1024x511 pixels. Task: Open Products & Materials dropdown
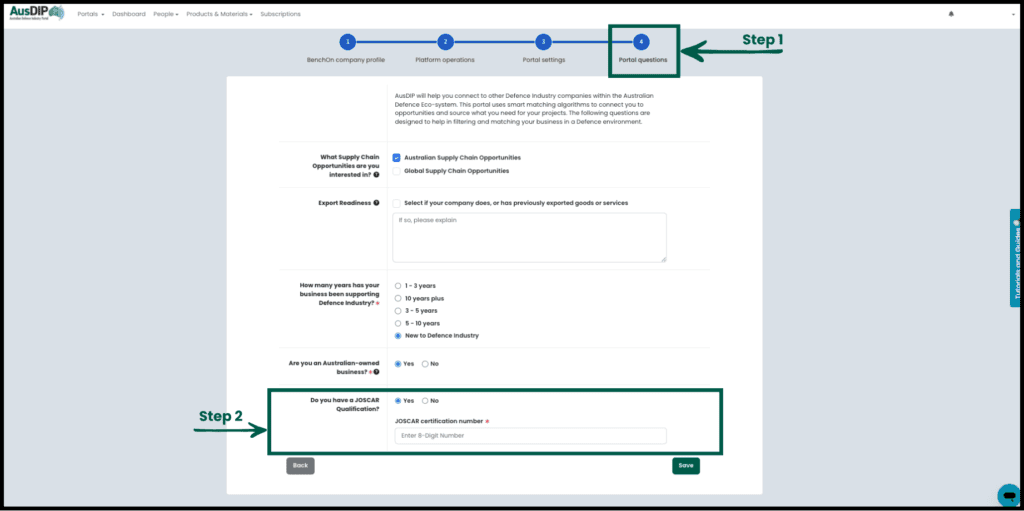(220, 14)
